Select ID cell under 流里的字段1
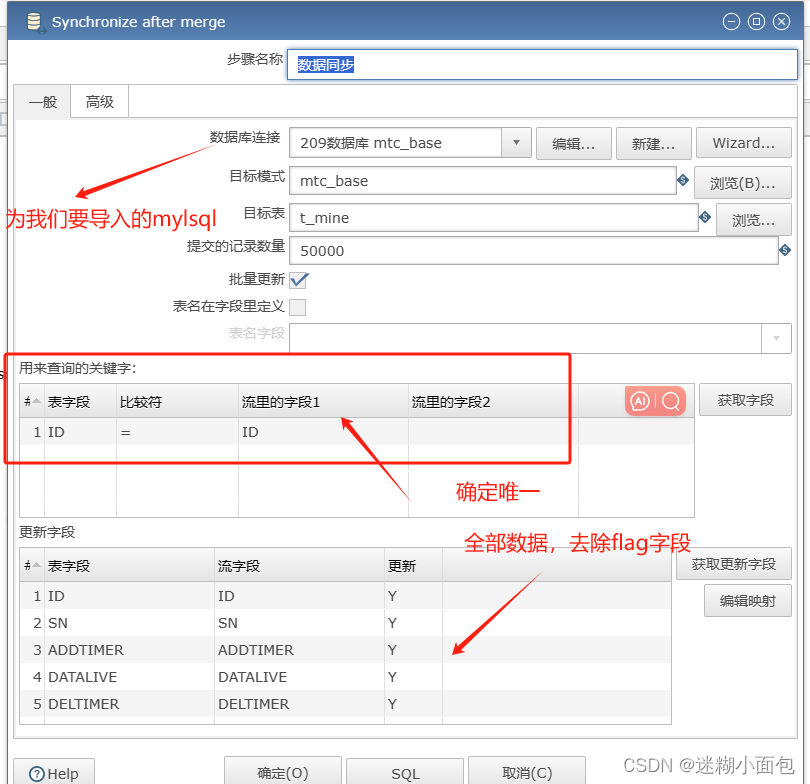The image size is (810, 784). point(323,432)
